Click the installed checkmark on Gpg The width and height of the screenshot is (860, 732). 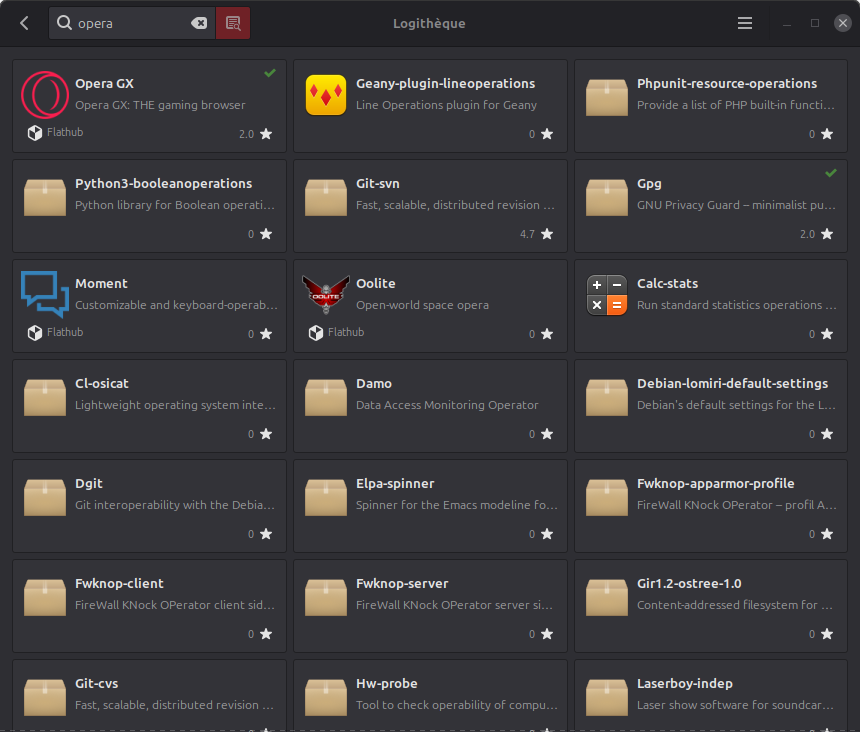pos(831,173)
